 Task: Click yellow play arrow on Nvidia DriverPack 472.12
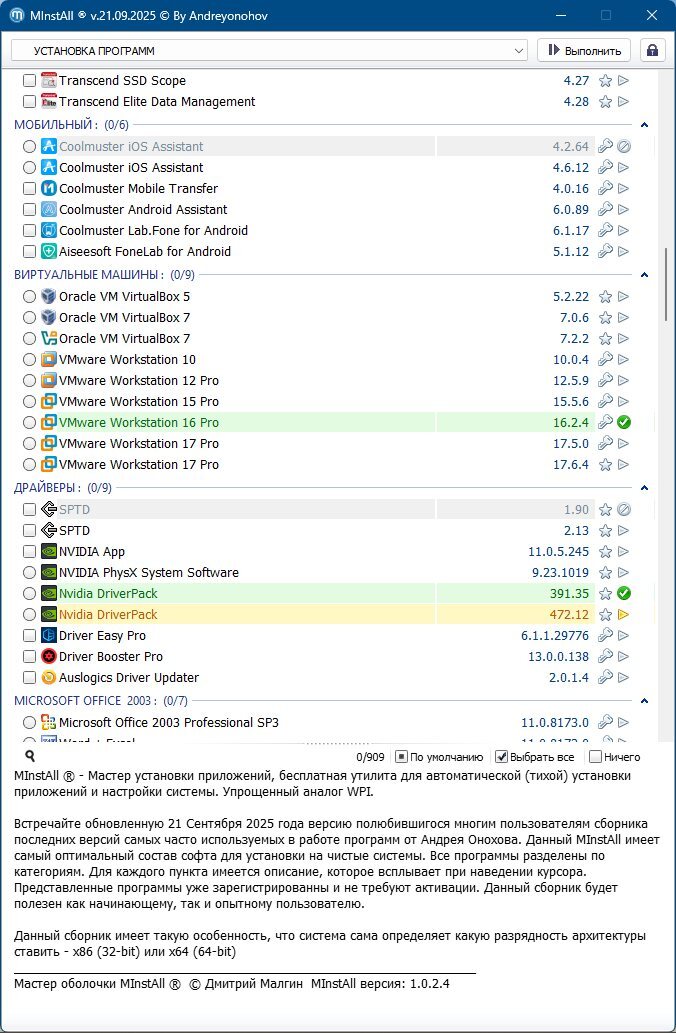(623, 615)
